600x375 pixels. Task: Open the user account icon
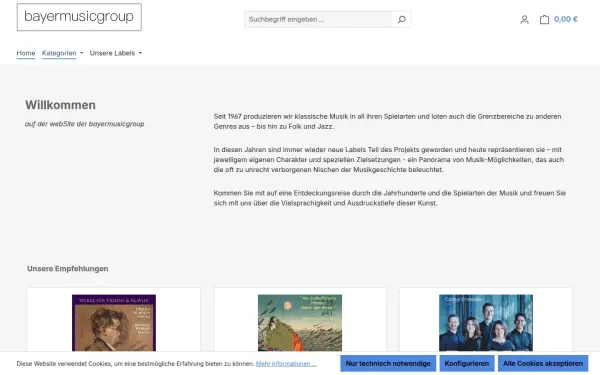tap(524, 20)
